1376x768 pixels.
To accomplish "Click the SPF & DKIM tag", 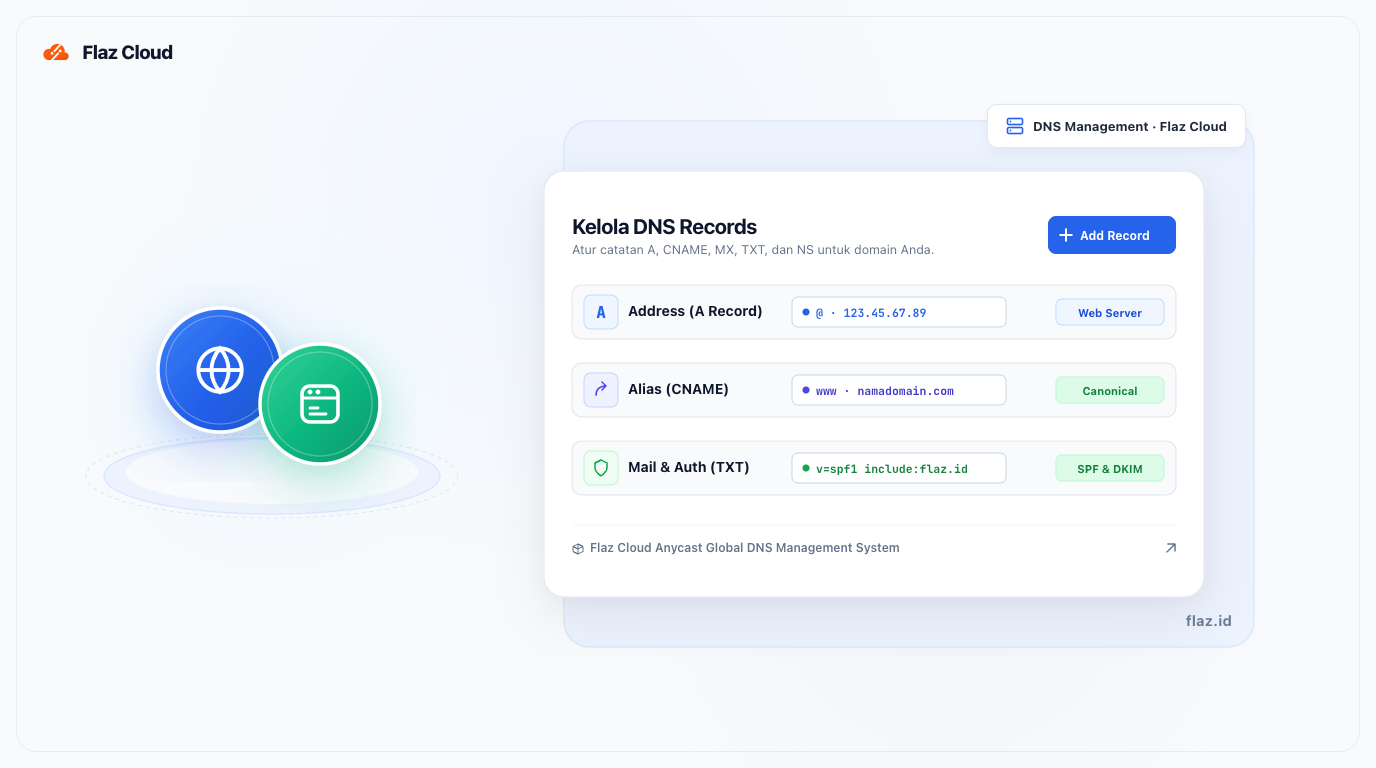I will [1110, 468].
